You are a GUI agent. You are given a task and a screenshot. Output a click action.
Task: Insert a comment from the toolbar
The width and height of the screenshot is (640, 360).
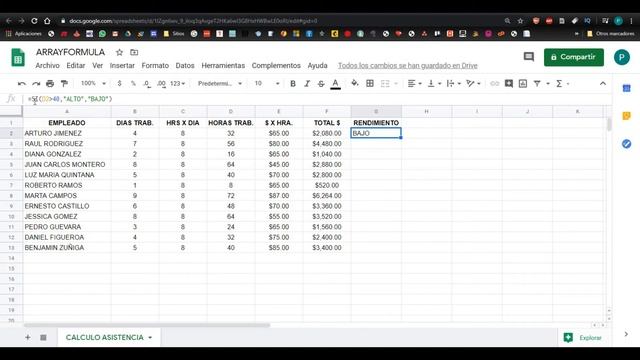509,84
